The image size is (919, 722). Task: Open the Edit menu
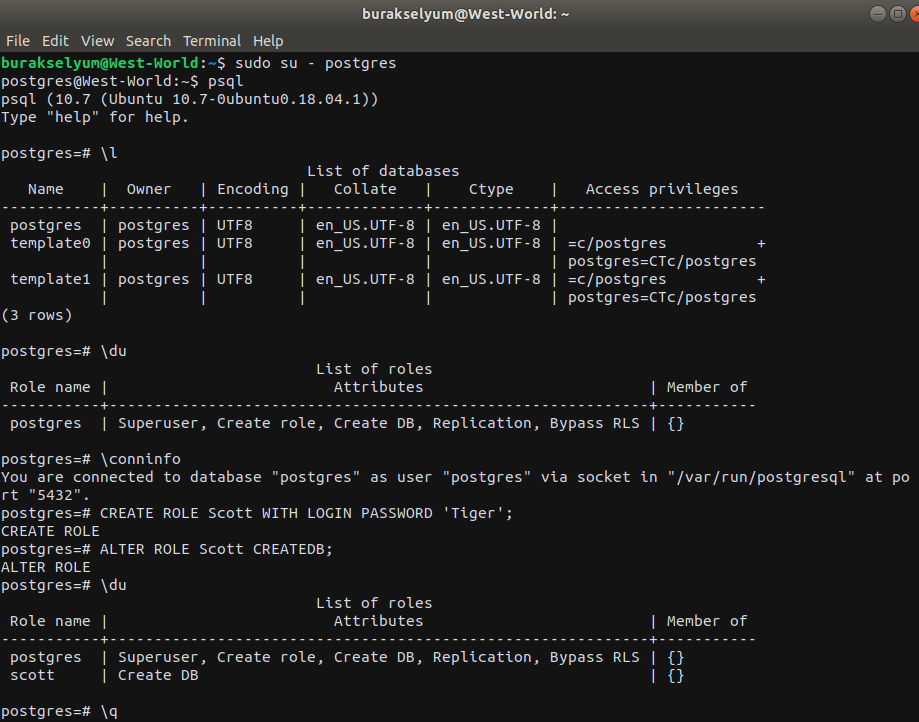click(55, 41)
